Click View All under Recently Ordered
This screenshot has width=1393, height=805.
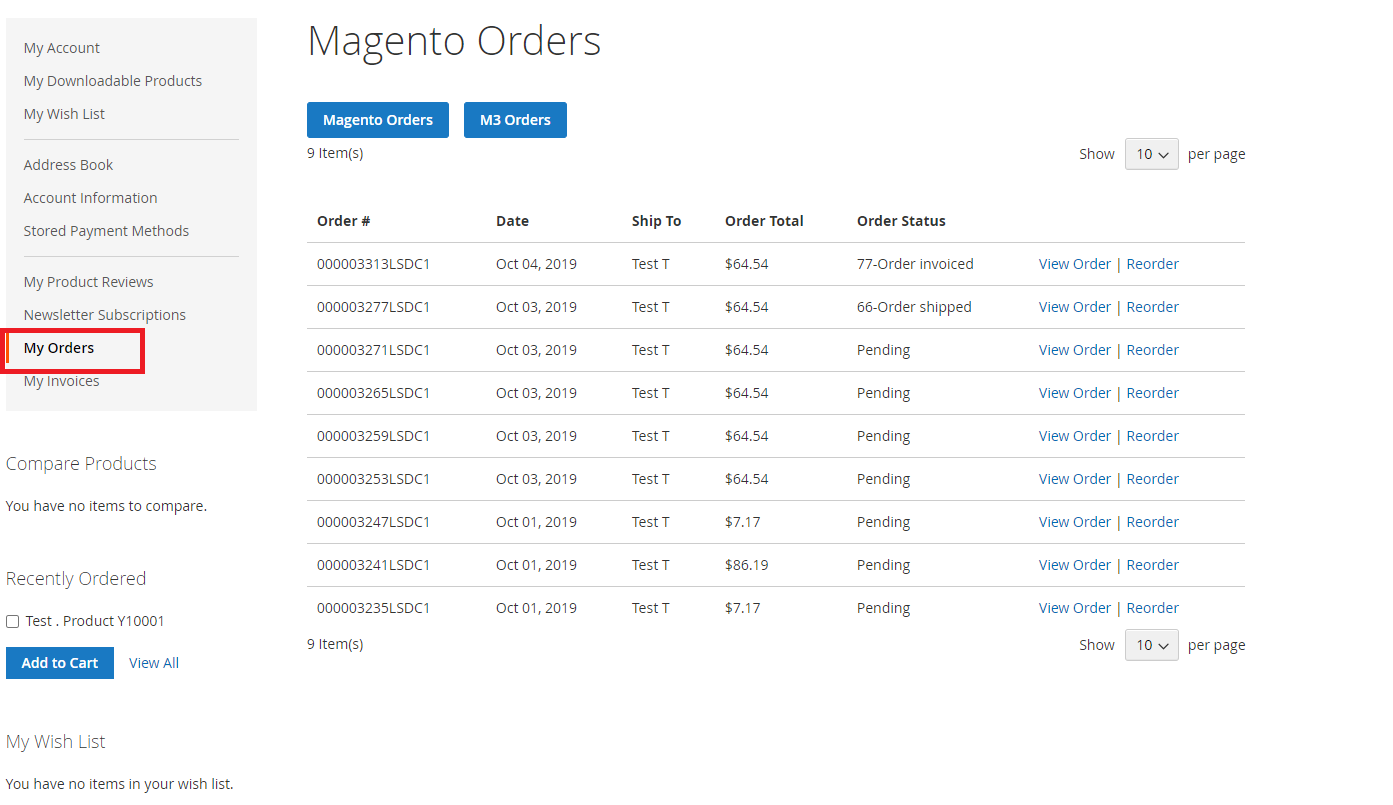154,663
